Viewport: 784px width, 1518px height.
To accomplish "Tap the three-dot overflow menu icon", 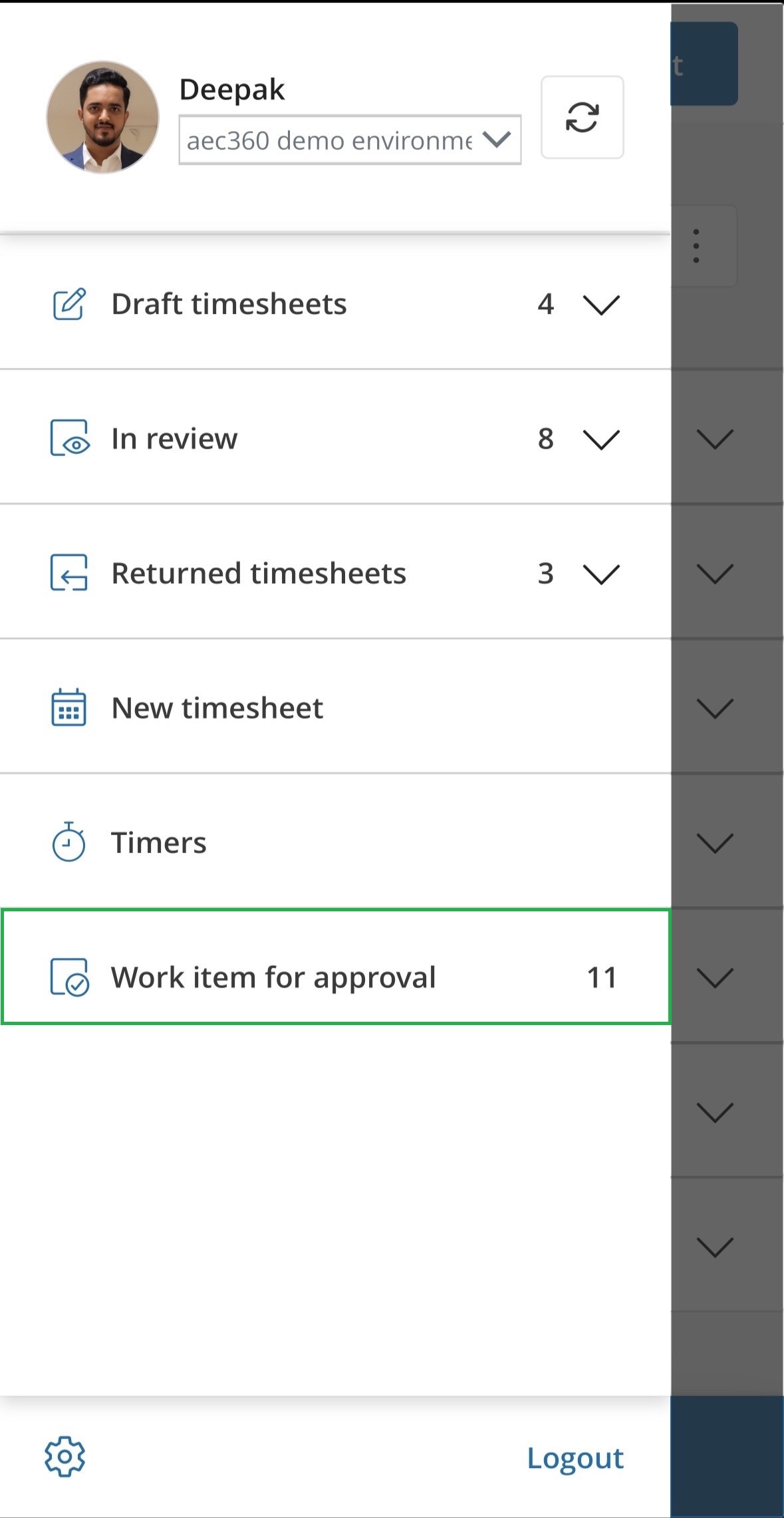I will click(x=696, y=246).
